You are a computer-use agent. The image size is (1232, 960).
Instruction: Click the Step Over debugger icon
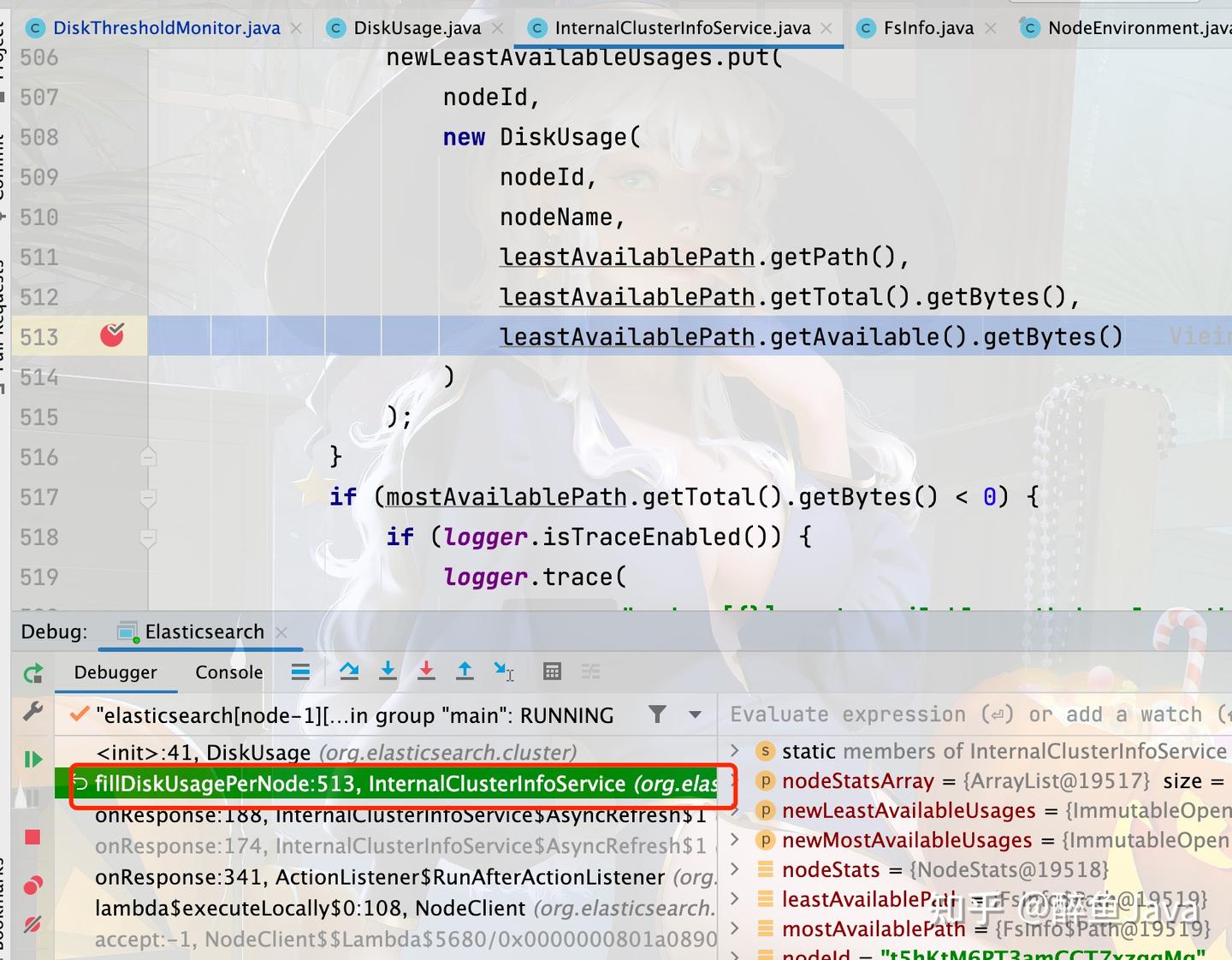(349, 672)
